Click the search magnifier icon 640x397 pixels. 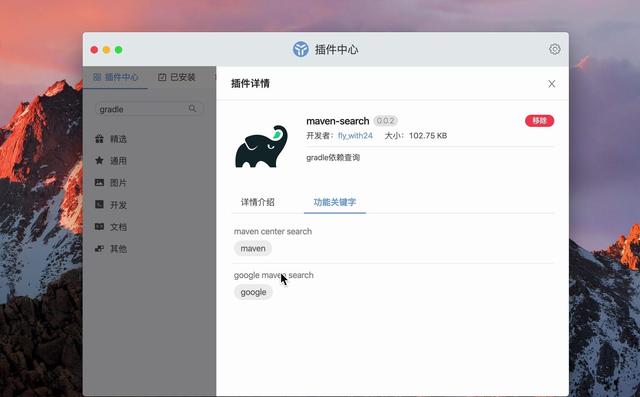tap(192, 109)
